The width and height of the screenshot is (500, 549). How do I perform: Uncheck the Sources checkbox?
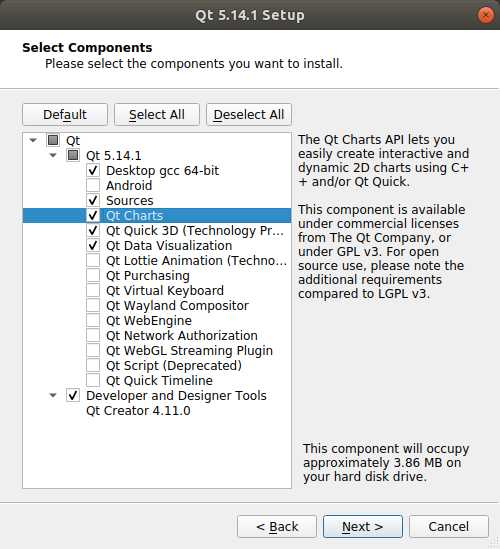coord(93,201)
